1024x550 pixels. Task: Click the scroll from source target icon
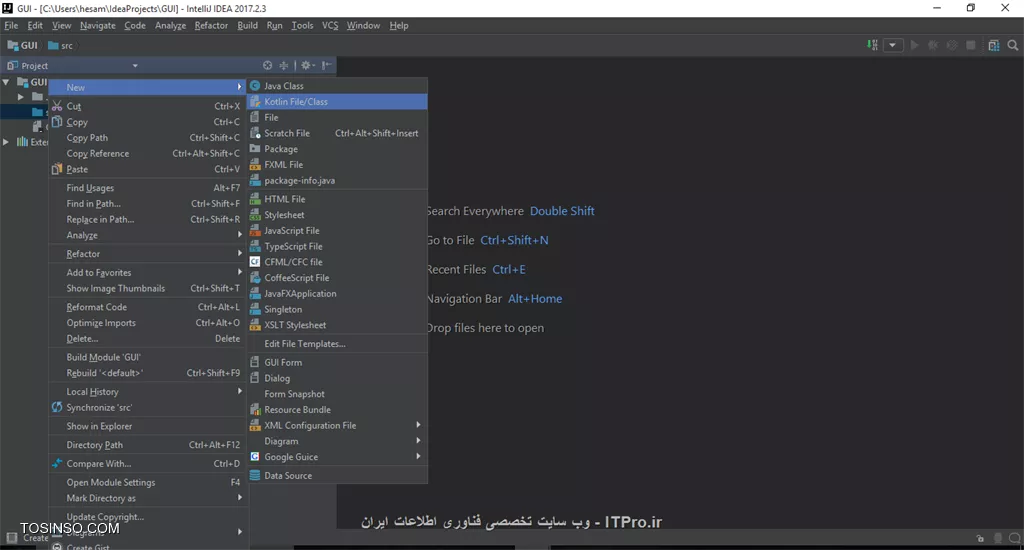(267, 65)
